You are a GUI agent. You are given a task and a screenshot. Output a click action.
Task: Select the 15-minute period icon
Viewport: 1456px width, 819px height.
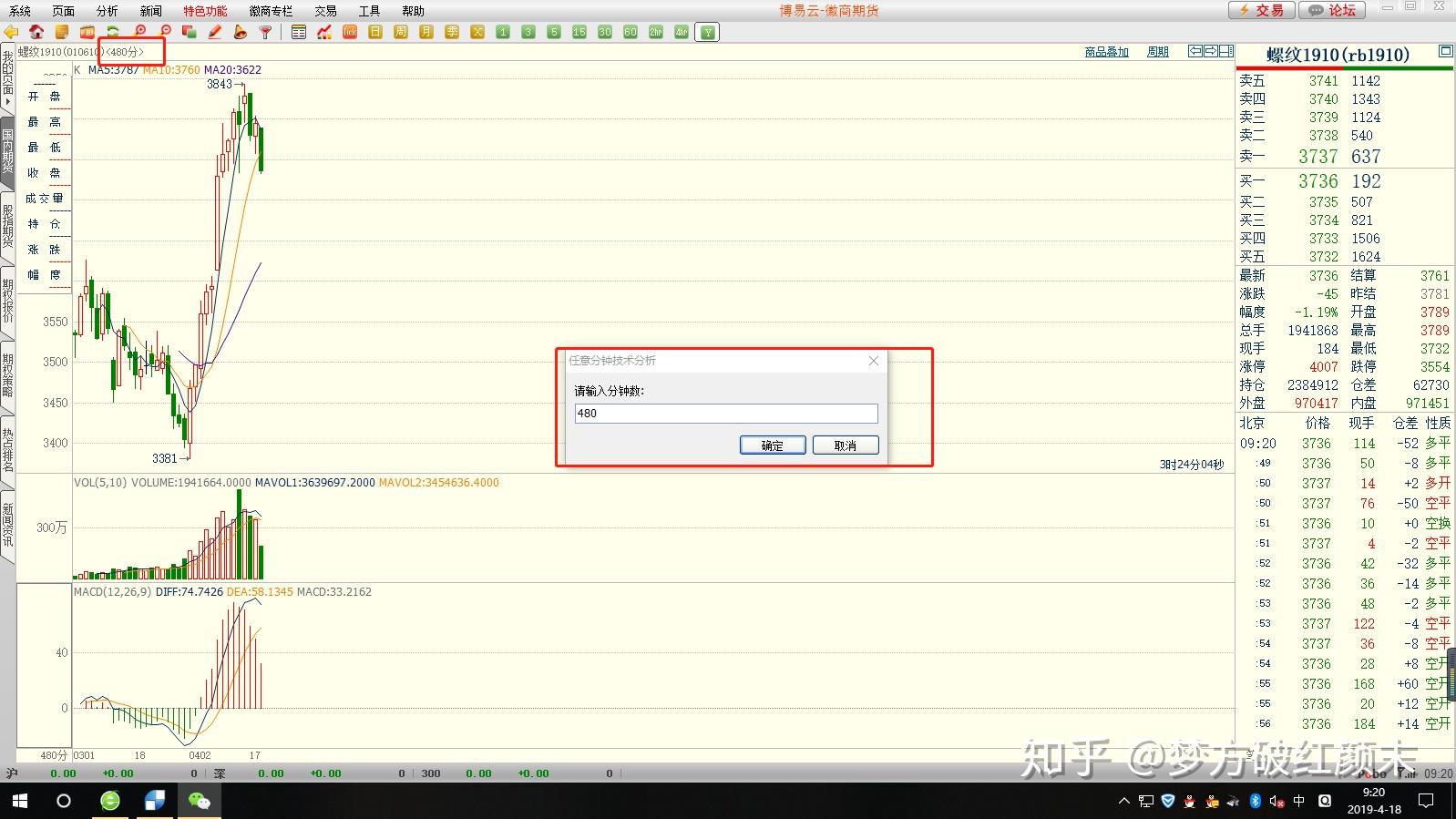[579, 32]
